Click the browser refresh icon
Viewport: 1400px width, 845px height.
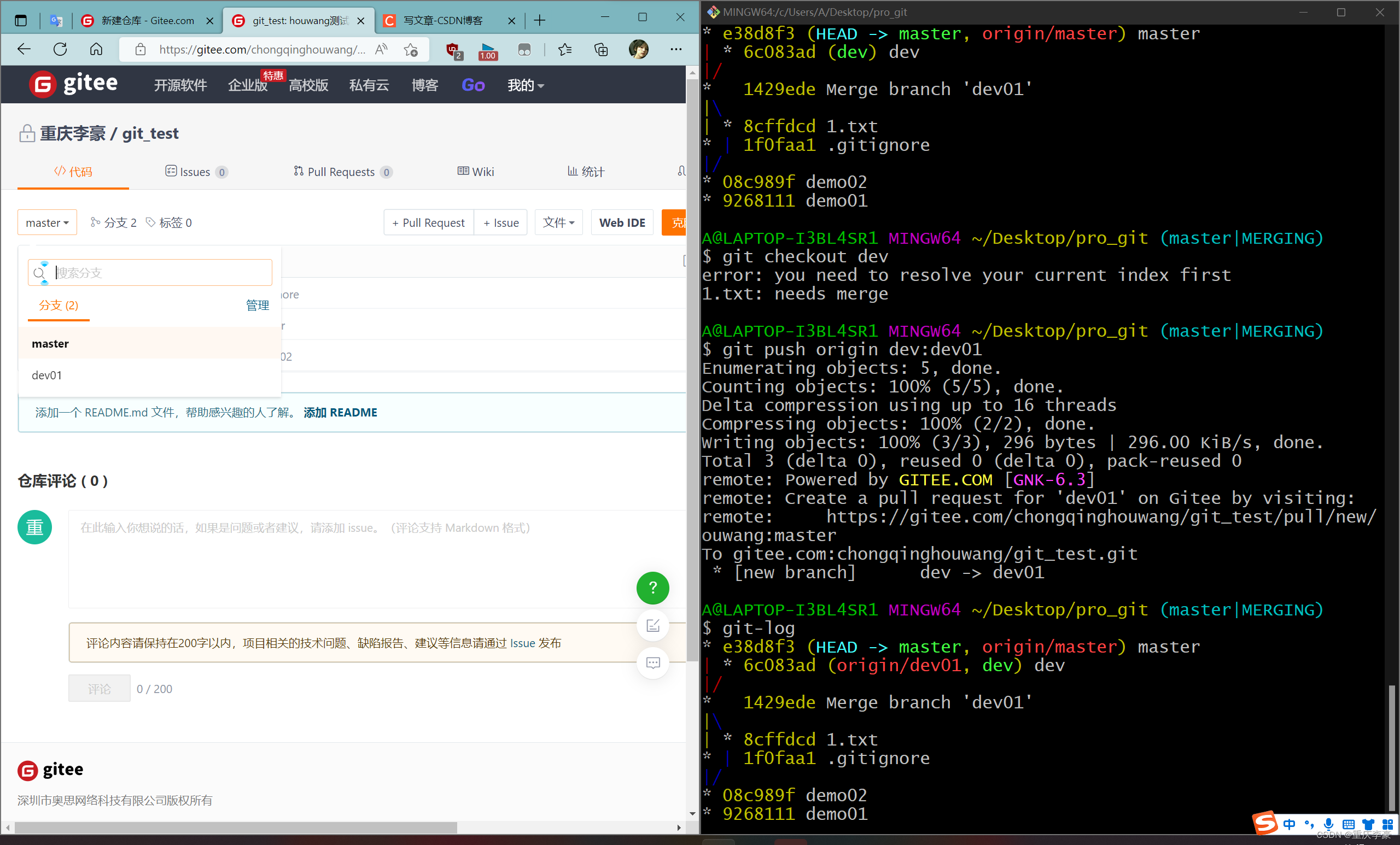60,49
